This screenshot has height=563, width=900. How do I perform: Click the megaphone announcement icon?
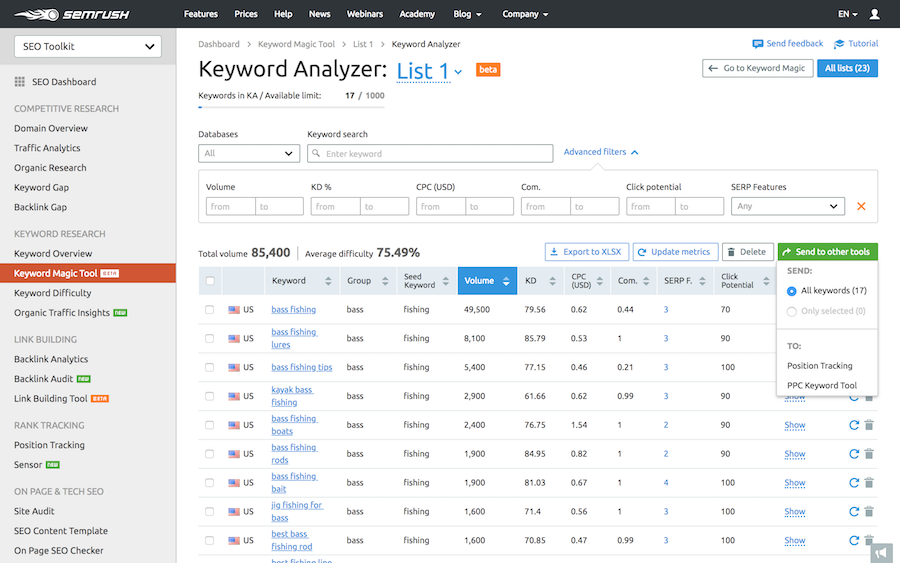882,553
